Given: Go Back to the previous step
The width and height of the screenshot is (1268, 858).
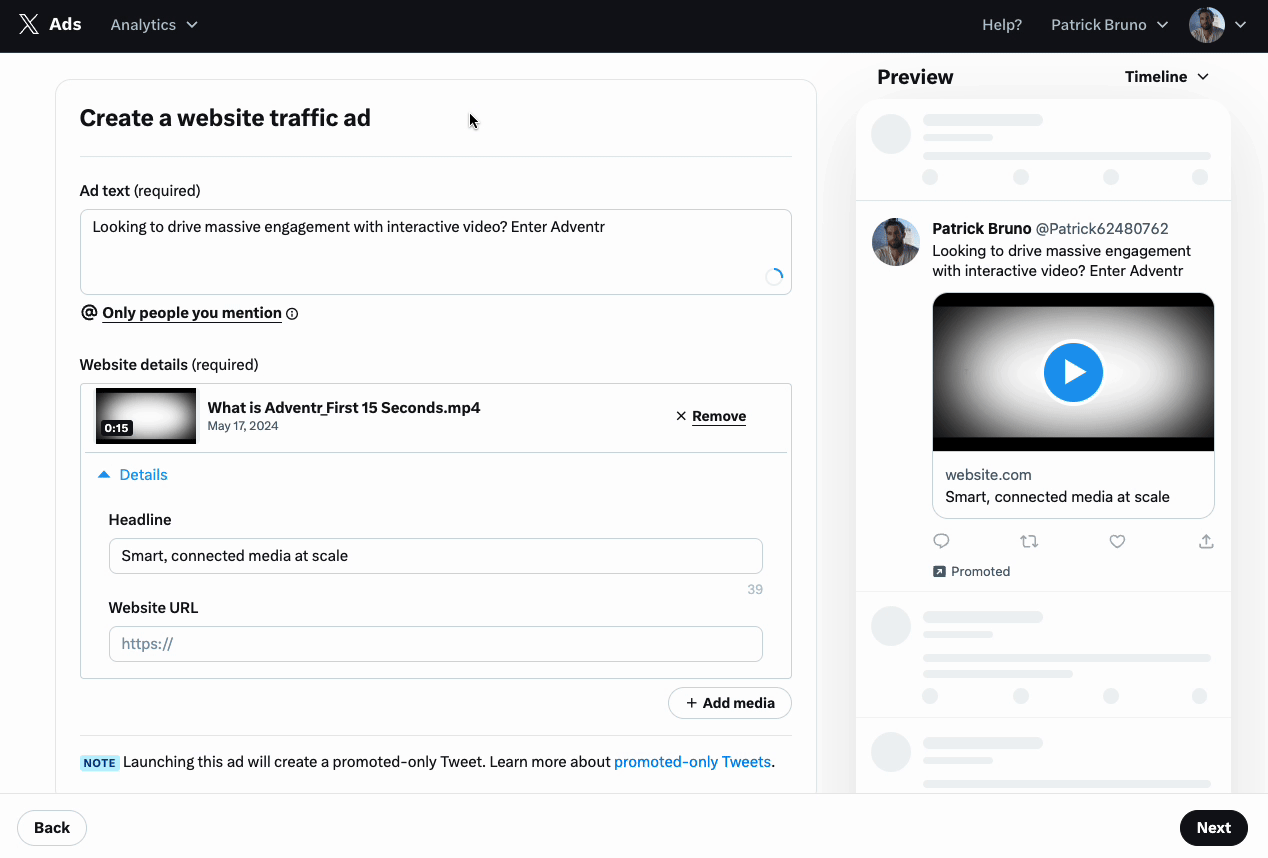Looking at the screenshot, I should pyautogui.click(x=52, y=828).
